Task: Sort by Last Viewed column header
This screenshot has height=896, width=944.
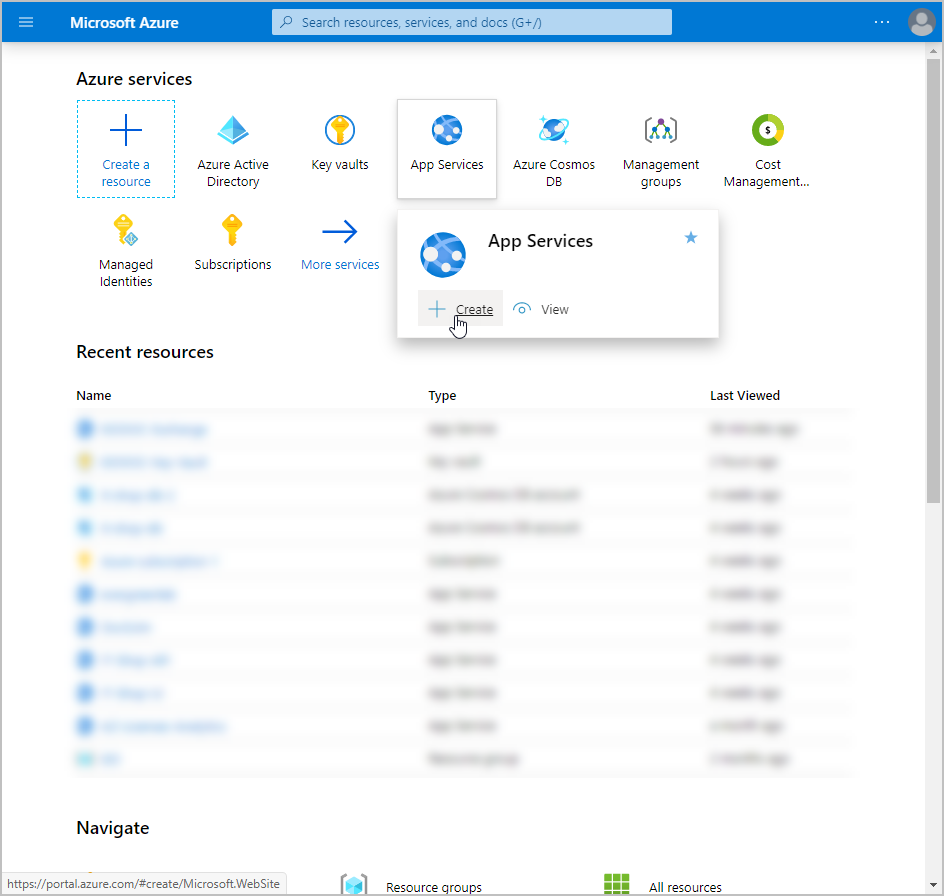Action: click(x=744, y=395)
